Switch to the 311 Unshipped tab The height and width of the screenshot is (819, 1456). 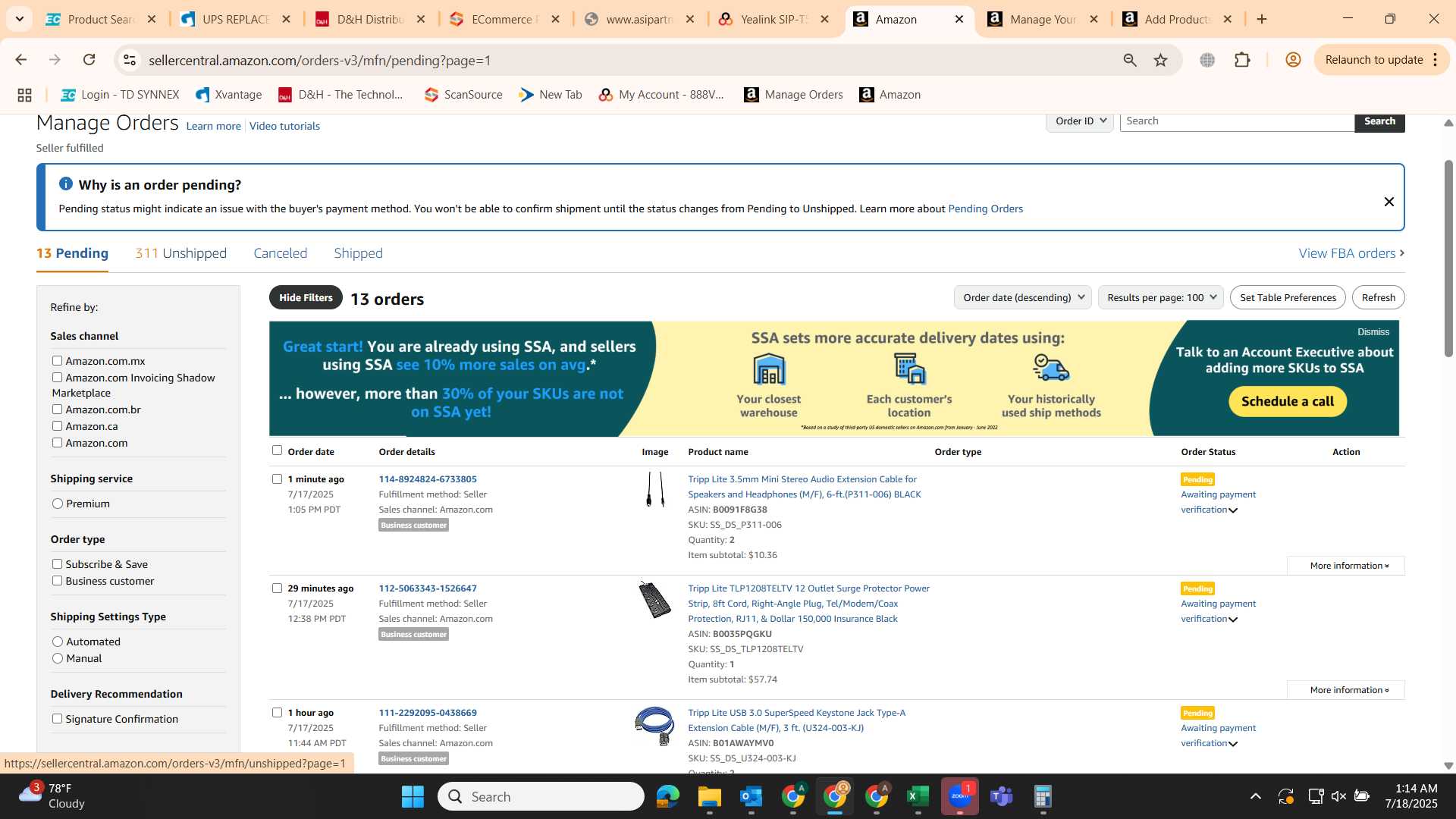(180, 253)
